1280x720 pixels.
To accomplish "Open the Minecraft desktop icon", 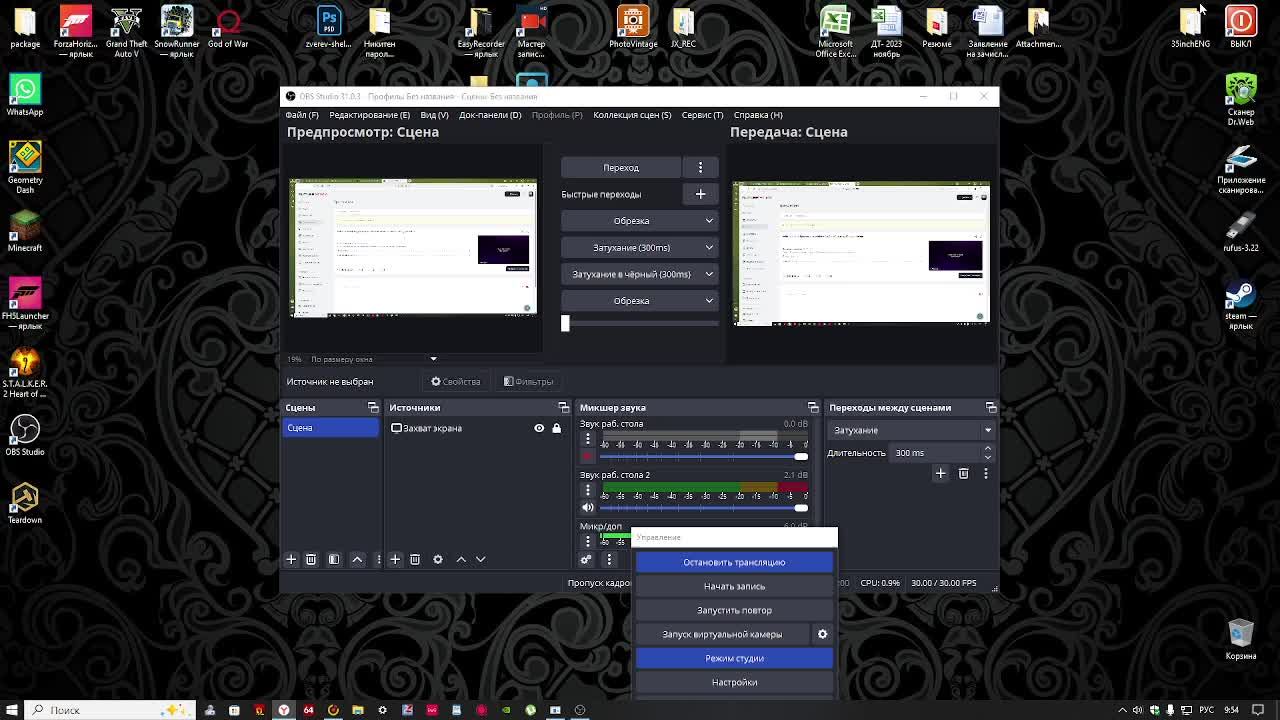I will click(25, 232).
